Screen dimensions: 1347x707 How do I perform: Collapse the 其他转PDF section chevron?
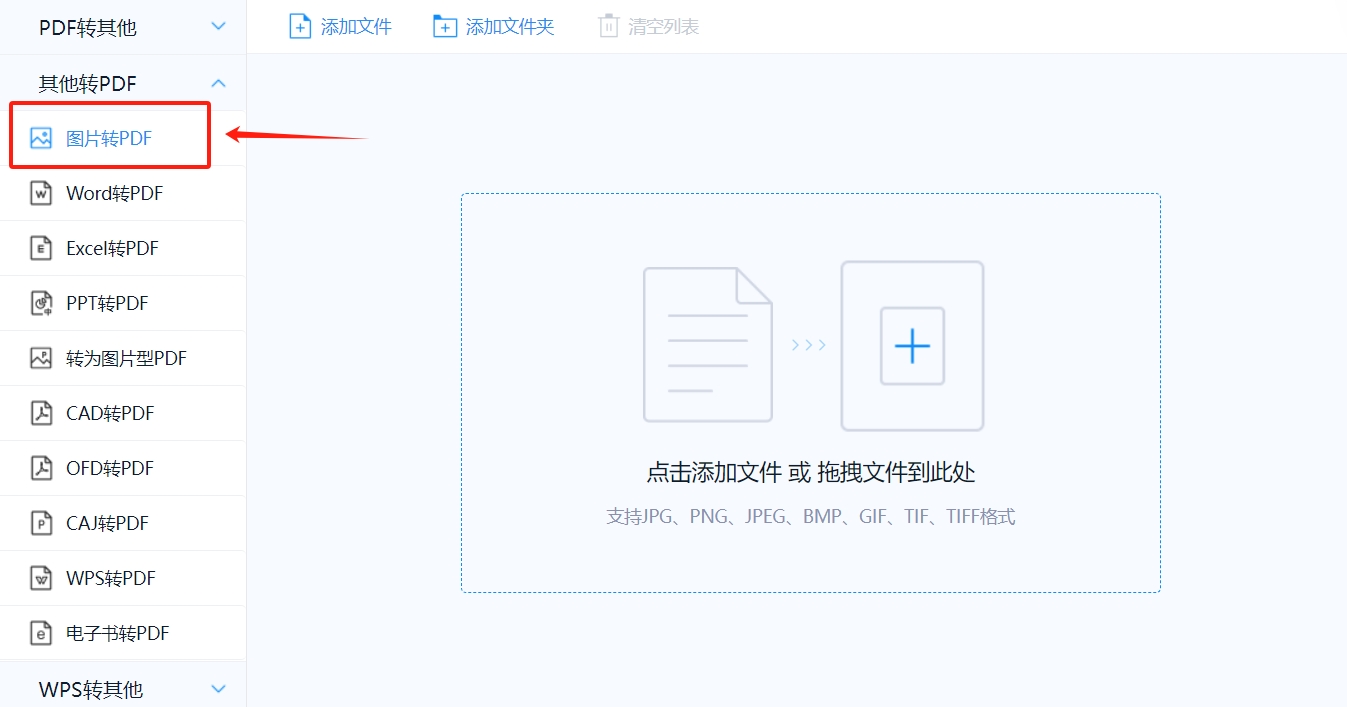click(219, 83)
